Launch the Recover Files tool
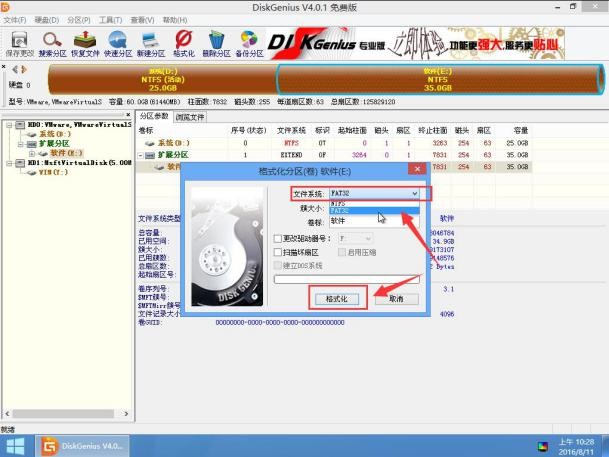 coord(85,44)
